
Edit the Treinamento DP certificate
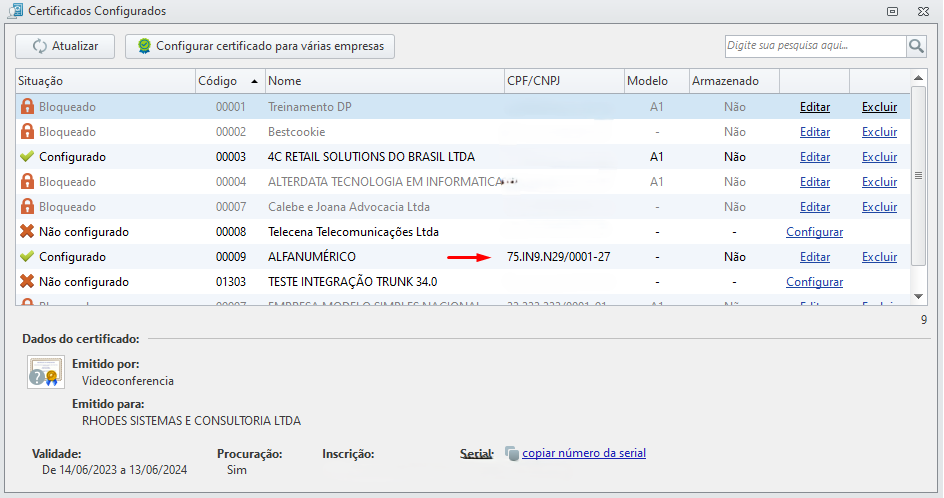(815, 107)
